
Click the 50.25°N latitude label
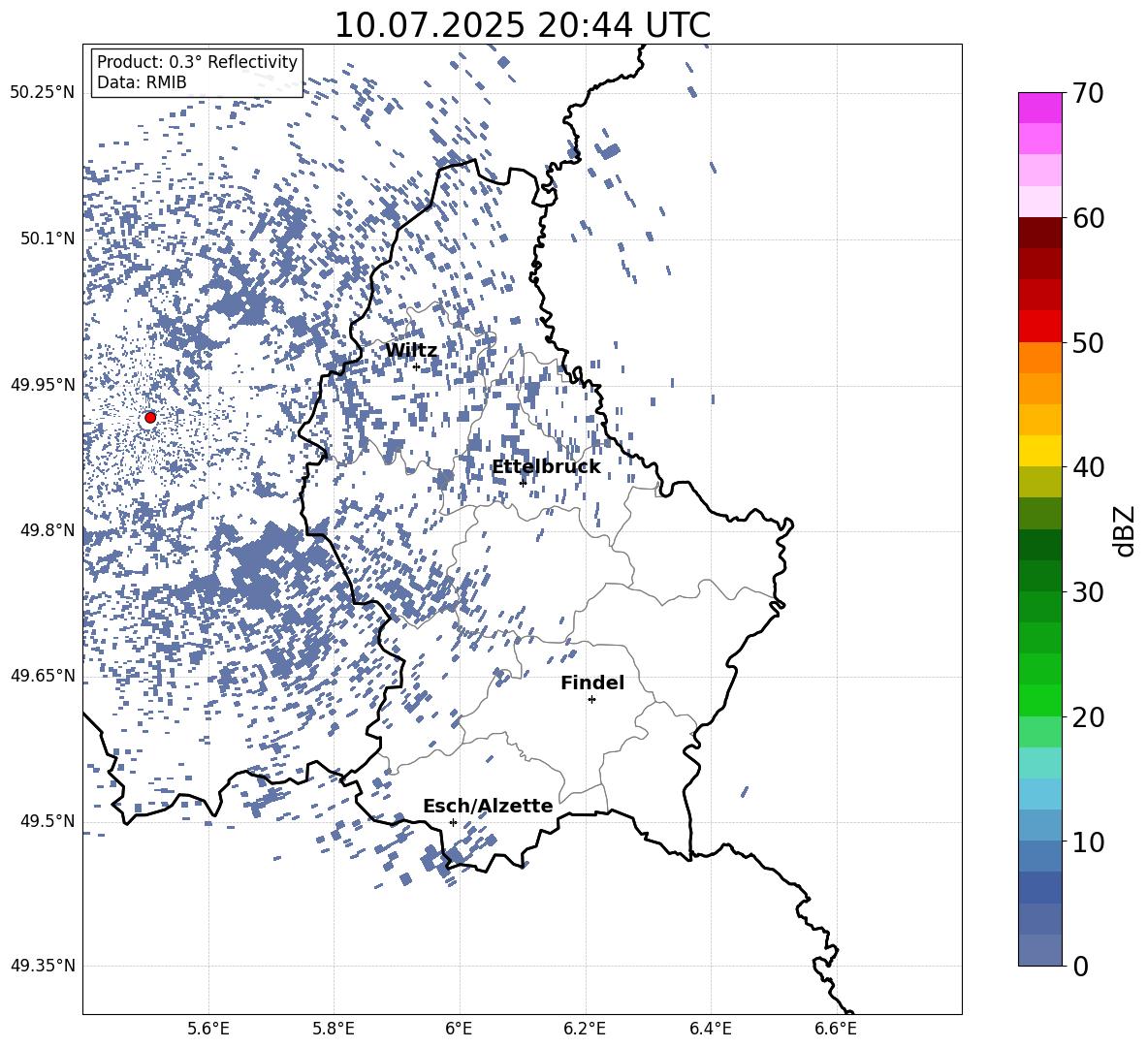pos(43,93)
